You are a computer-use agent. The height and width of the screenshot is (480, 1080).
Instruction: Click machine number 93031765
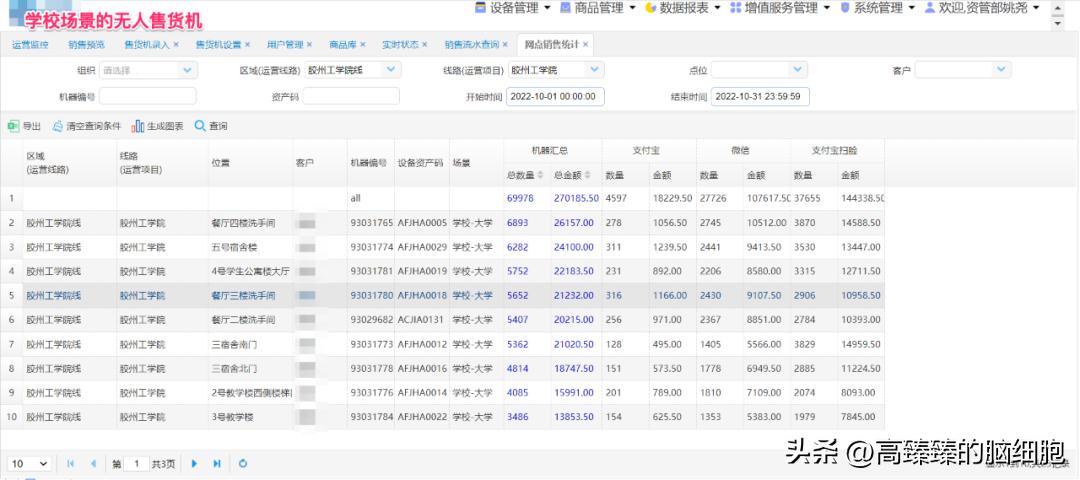371,223
